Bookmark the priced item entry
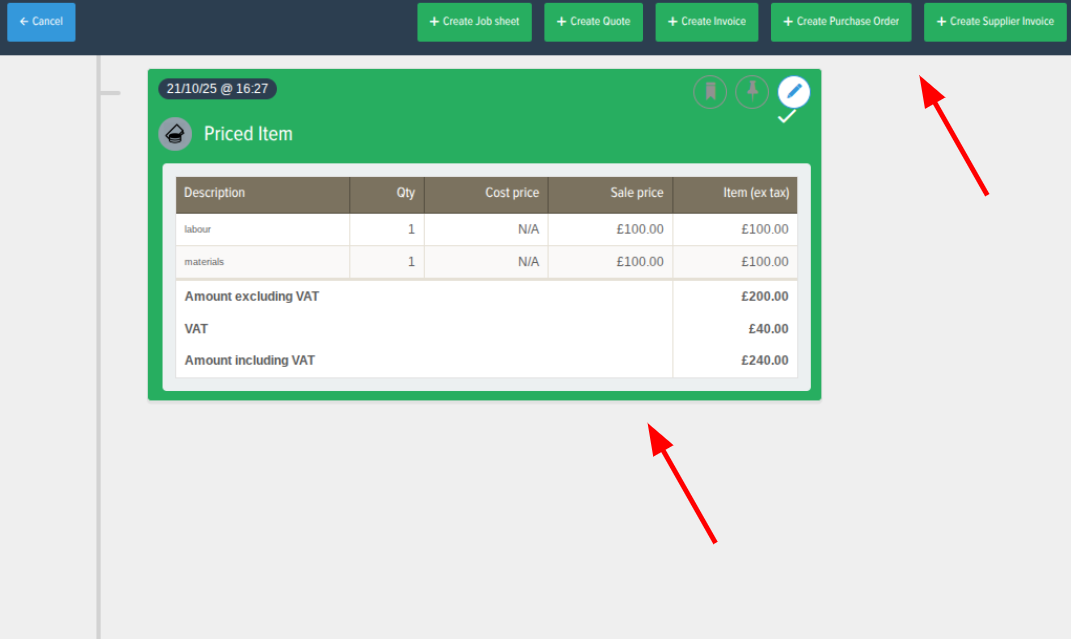 pos(710,92)
